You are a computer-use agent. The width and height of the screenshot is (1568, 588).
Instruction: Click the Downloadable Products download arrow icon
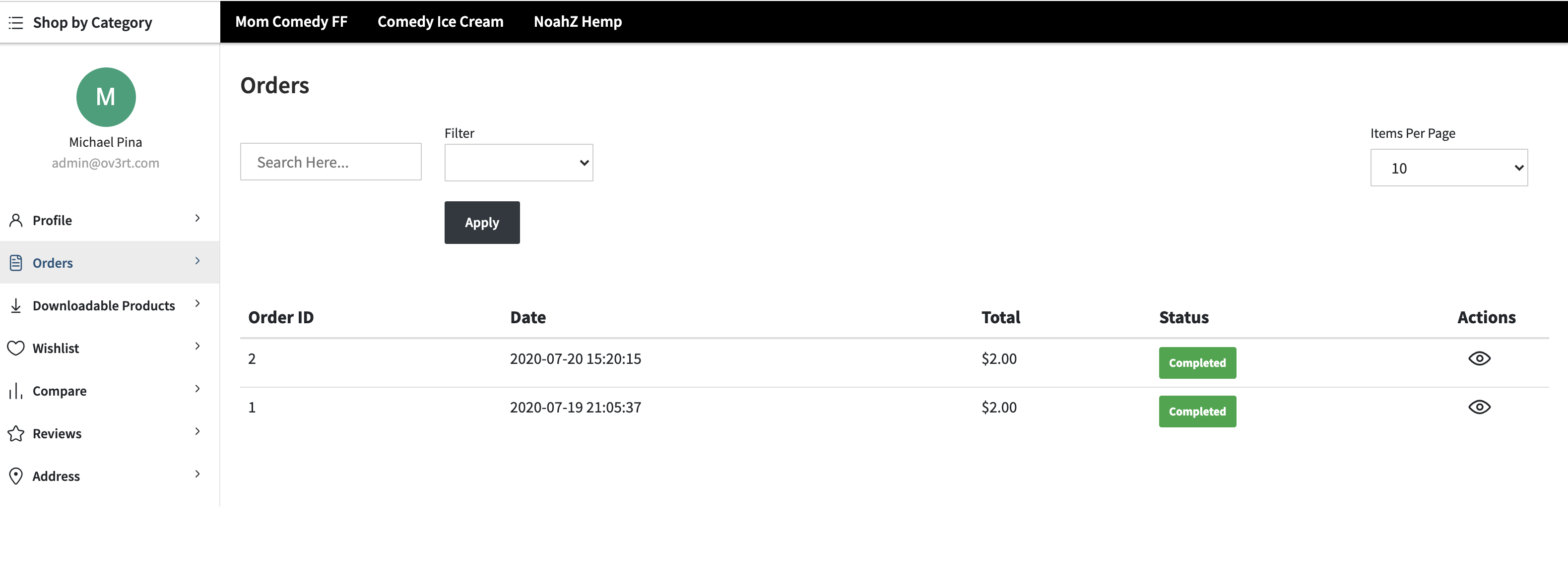tap(16, 305)
